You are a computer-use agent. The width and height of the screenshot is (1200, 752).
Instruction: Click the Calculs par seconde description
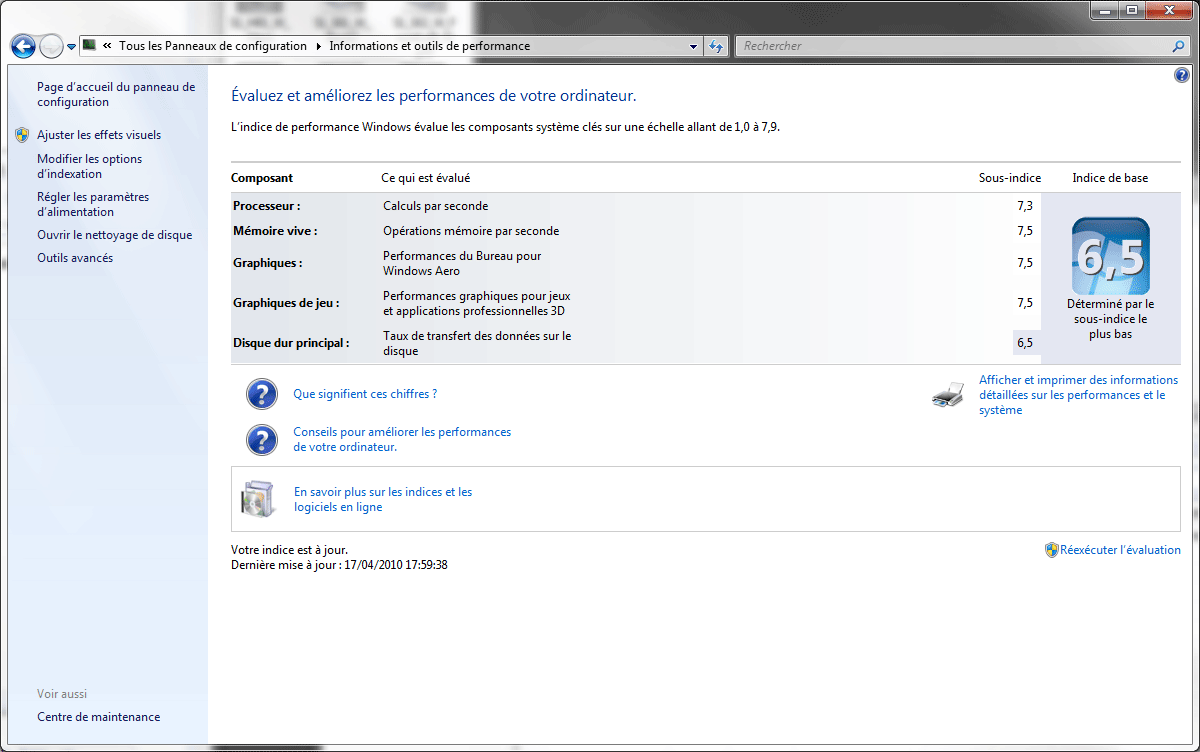coord(436,206)
